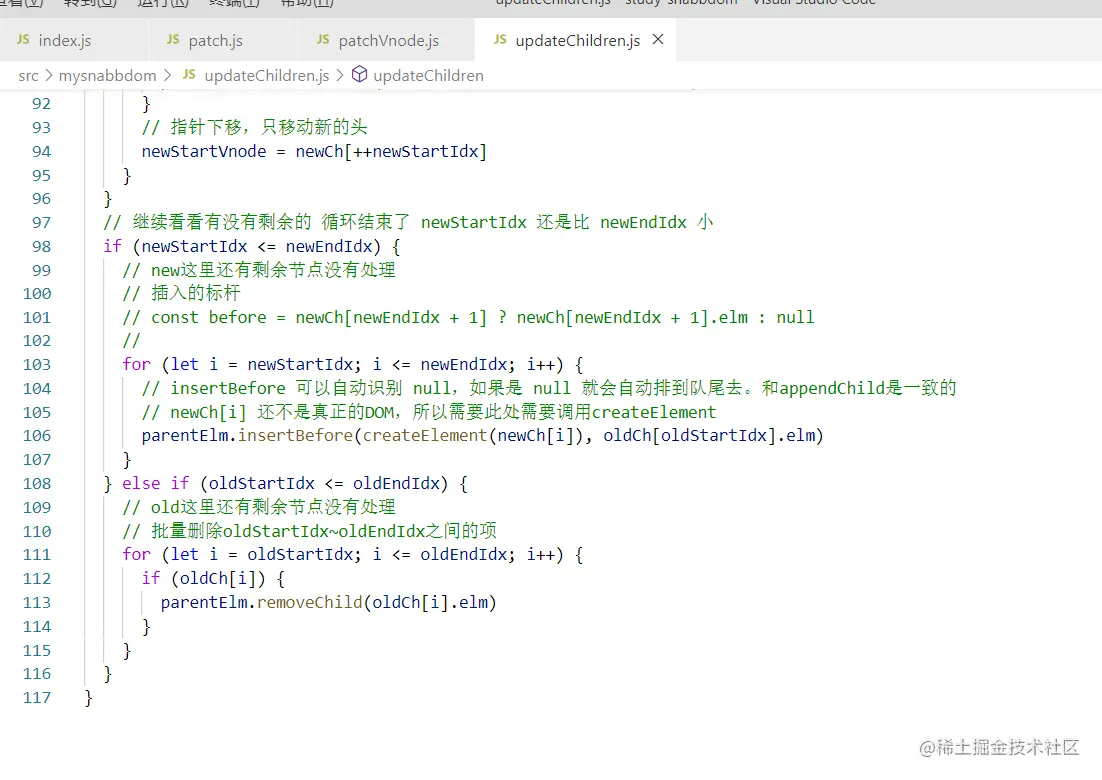Switch to the patch.js tab
The image size is (1102, 780).
click(215, 40)
